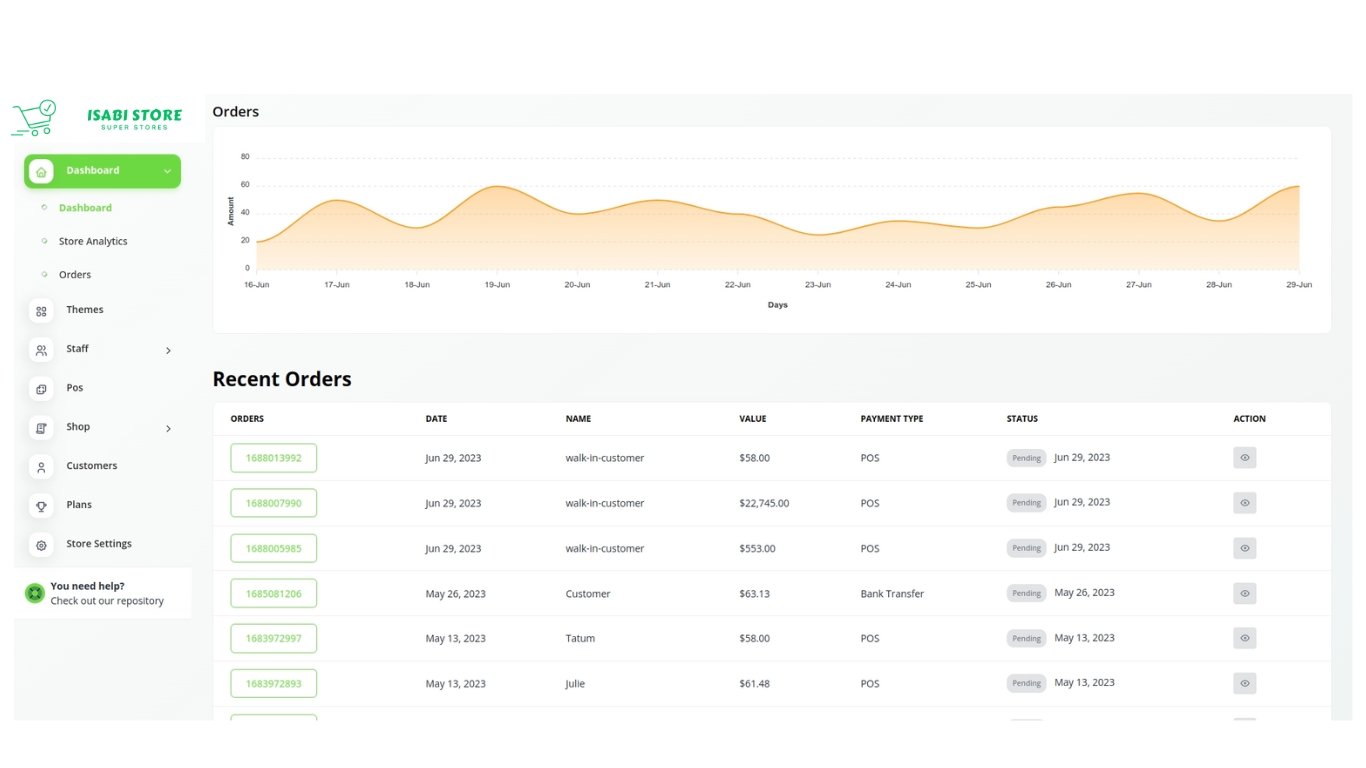This screenshot has height=768, width=1366.
Task: Expand the Shop submenu arrow
Action: coord(168,428)
